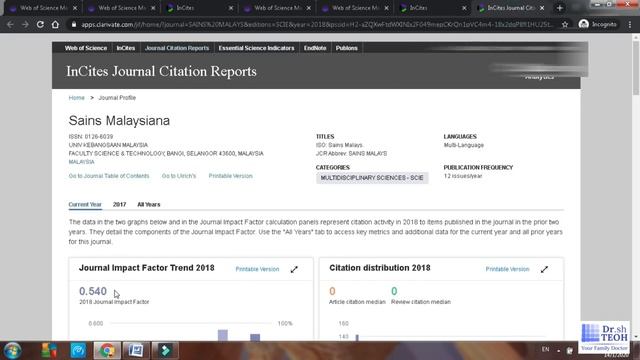Click Article citation median label
Screen dimensions: 640x360
[x=357, y=302]
